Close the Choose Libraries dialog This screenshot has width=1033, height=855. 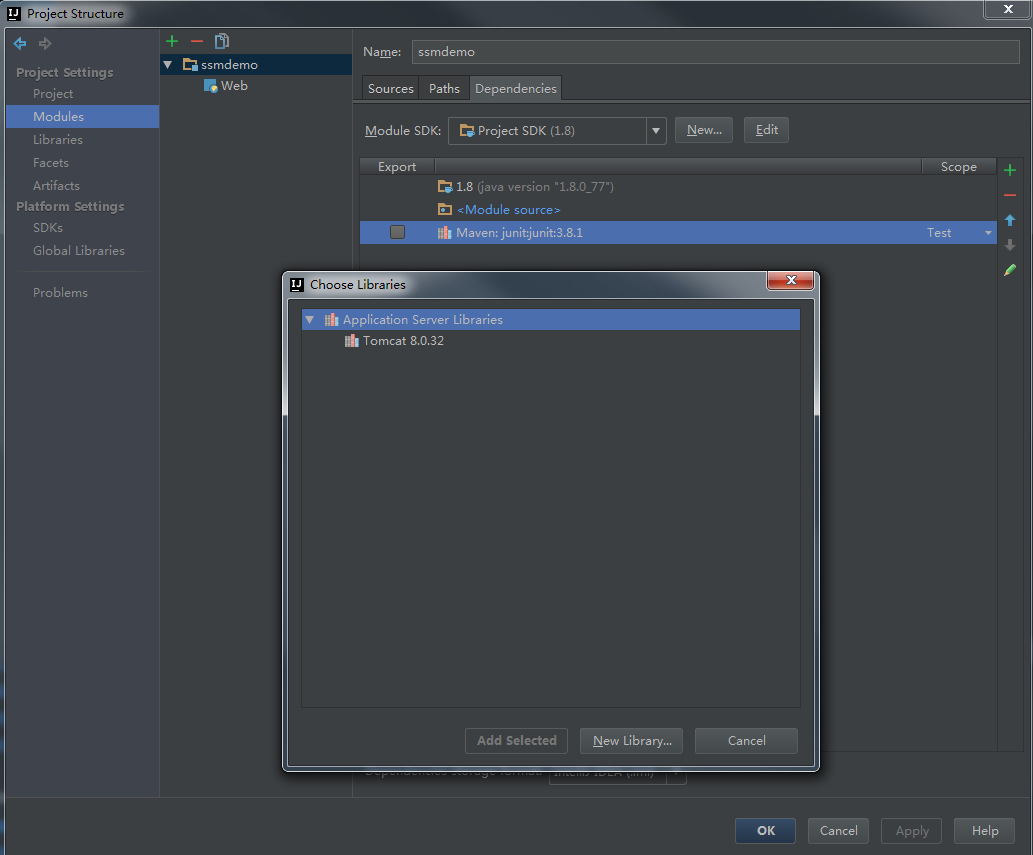pos(791,280)
